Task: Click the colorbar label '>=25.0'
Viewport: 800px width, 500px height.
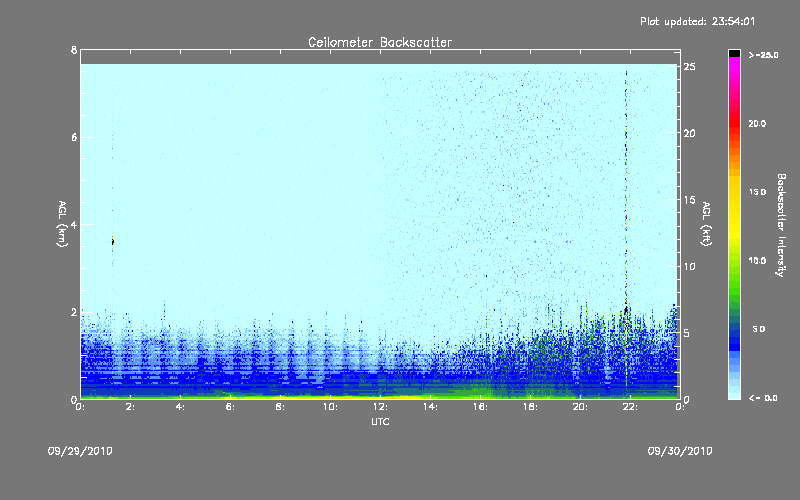Action: 763,55
